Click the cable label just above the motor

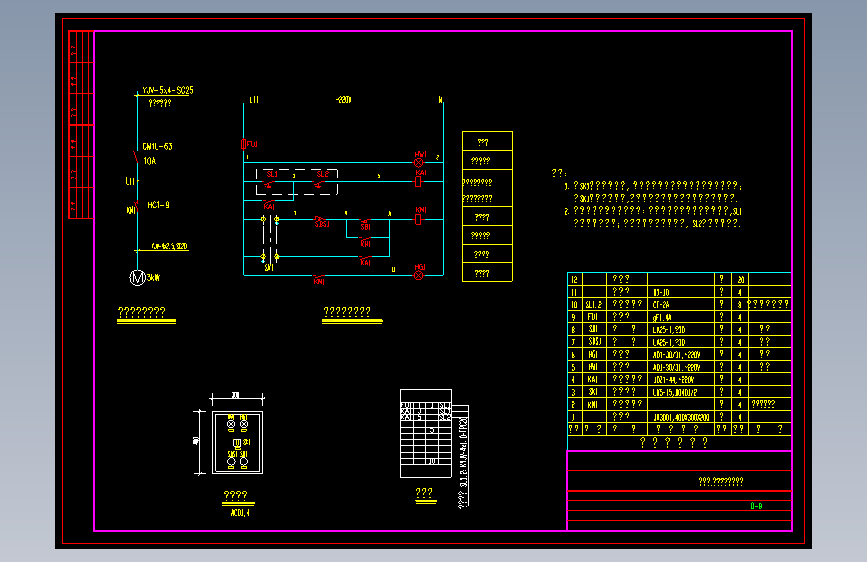pyautogui.click(x=170, y=246)
